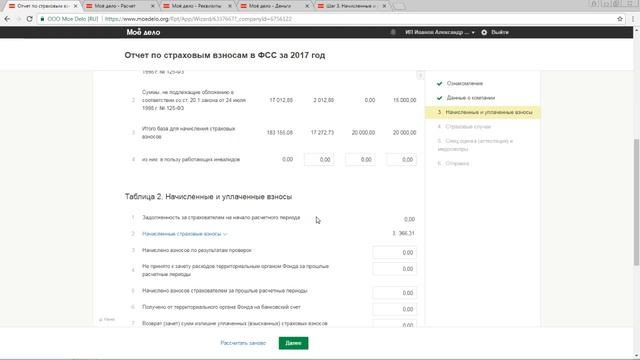The width and height of the screenshot is (640, 360).
Task: Click the 17 272,73 amount cell
Action: point(322,133)
